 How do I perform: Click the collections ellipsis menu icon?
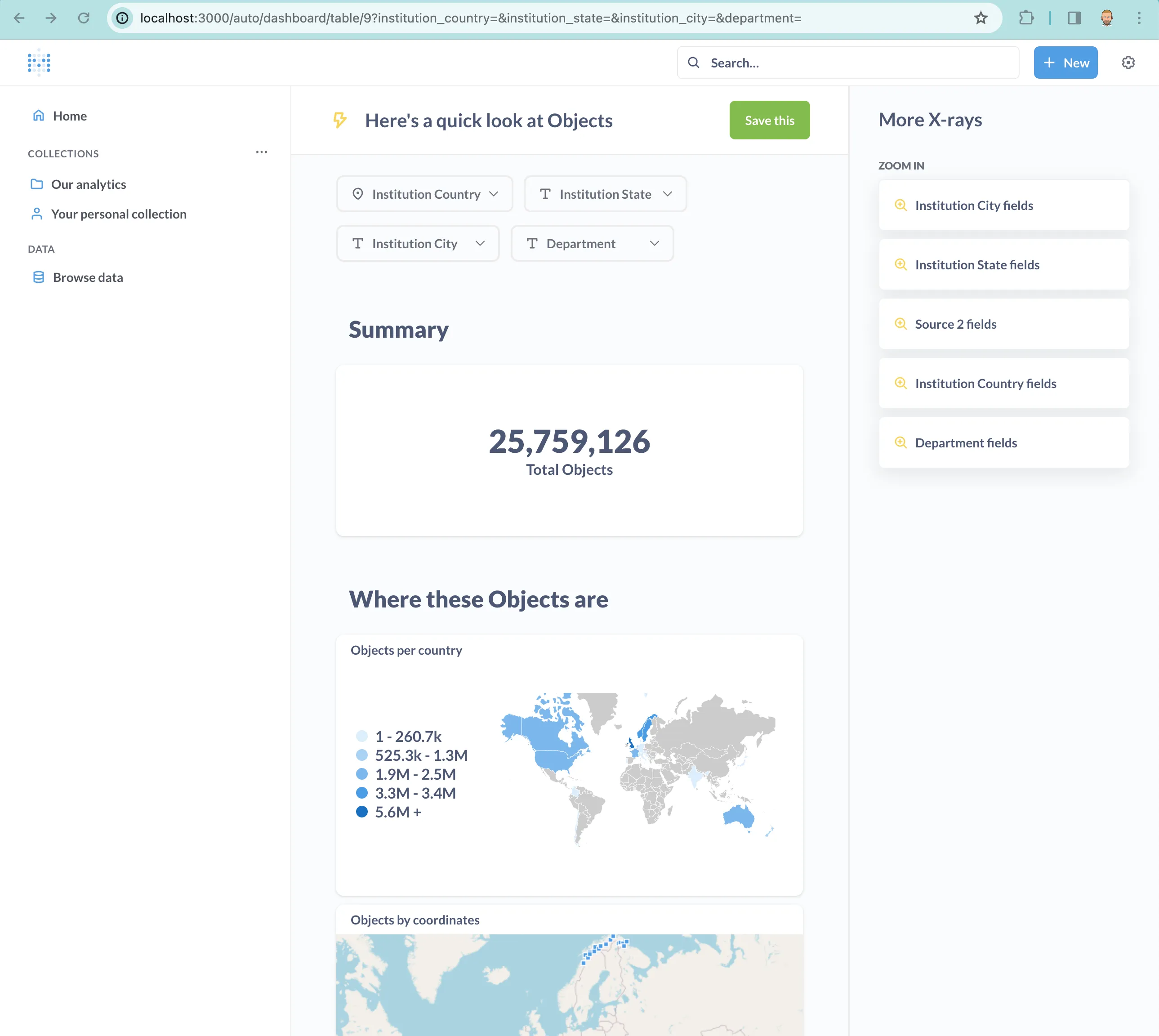261,152
